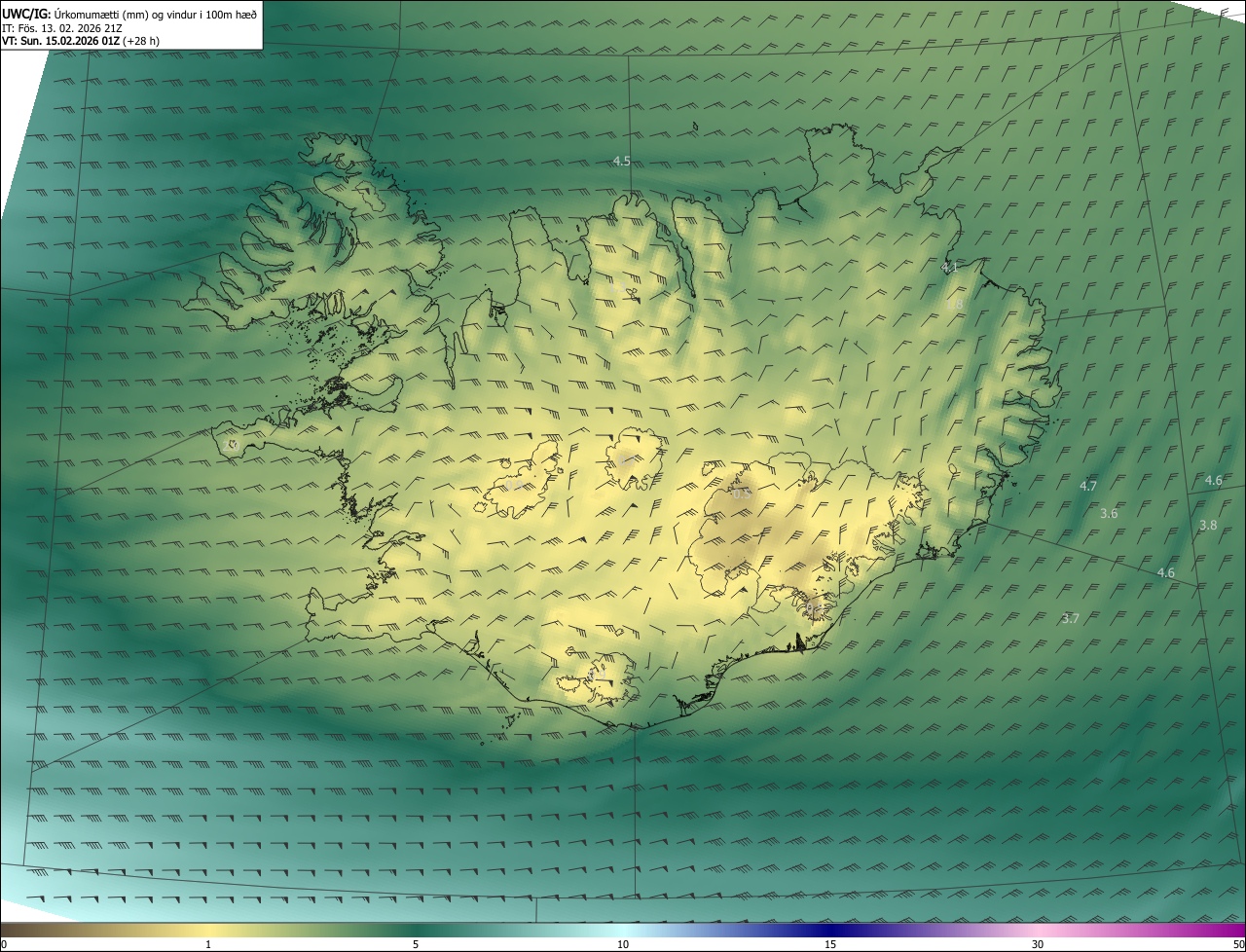Click the '3.6' value off the east coast
This screenshot has width=1246, height=952.
[x=1109, y=513]
